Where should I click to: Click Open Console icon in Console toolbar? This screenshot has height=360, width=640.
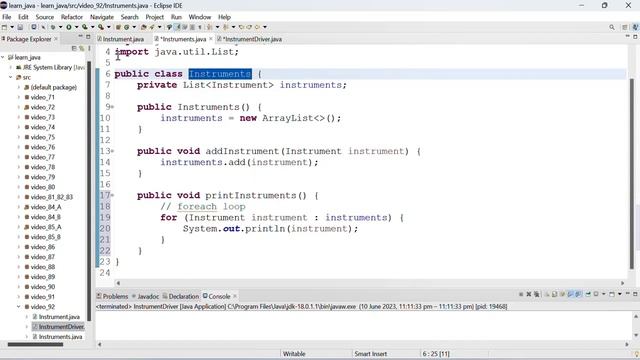[612, 294]
